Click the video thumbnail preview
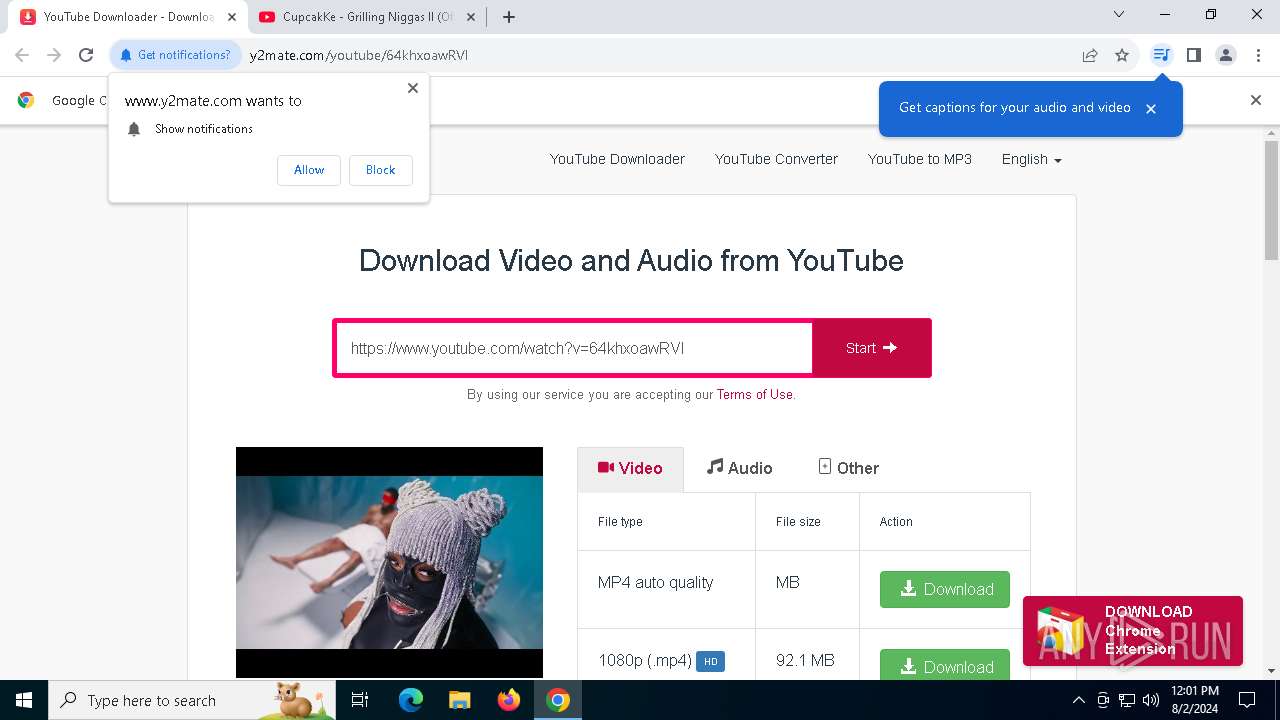The height and width of the screenshot is (720, 1280). click(x=389, y=562)
